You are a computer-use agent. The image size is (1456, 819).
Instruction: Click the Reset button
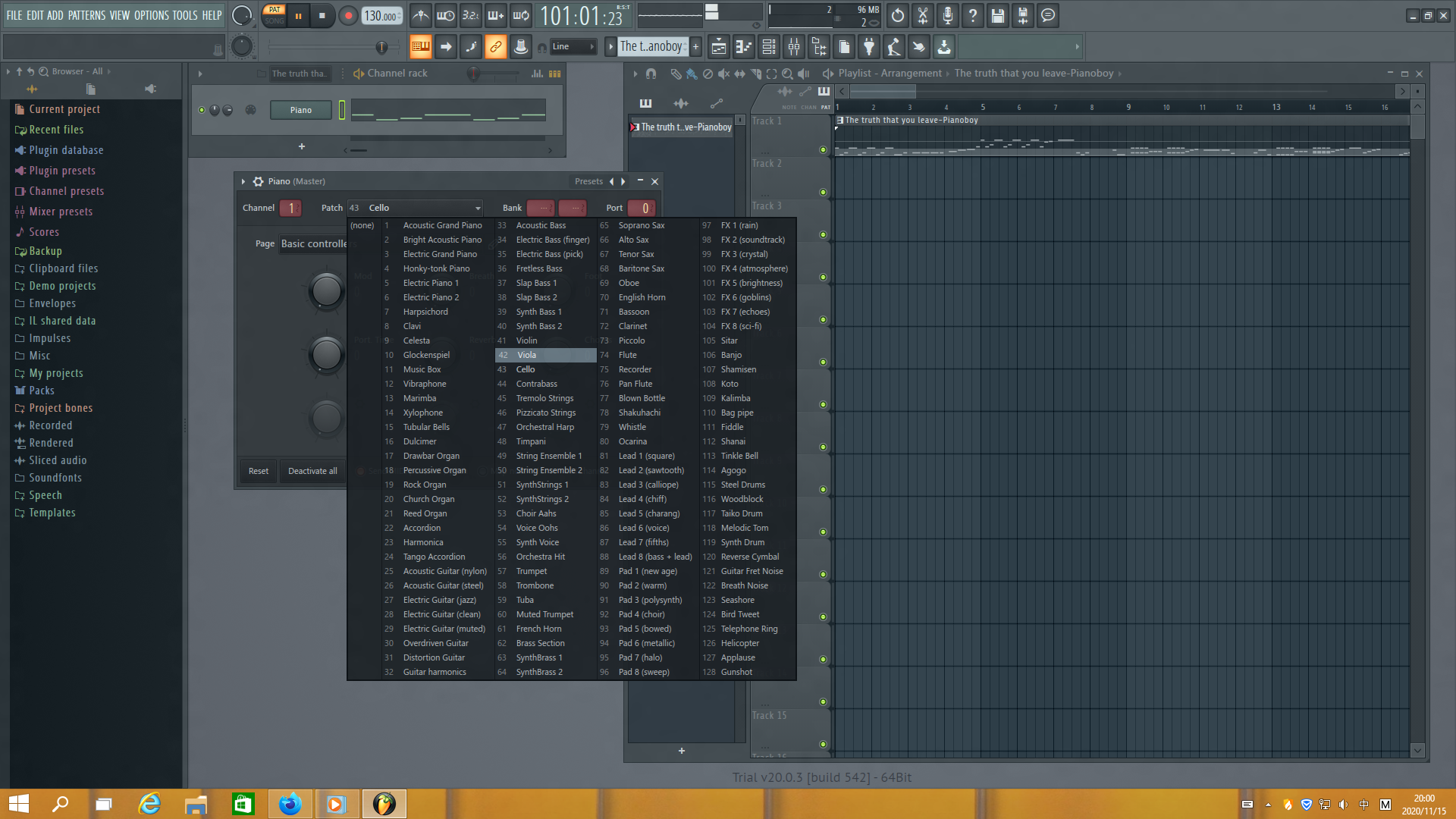(x=259, y=471)
